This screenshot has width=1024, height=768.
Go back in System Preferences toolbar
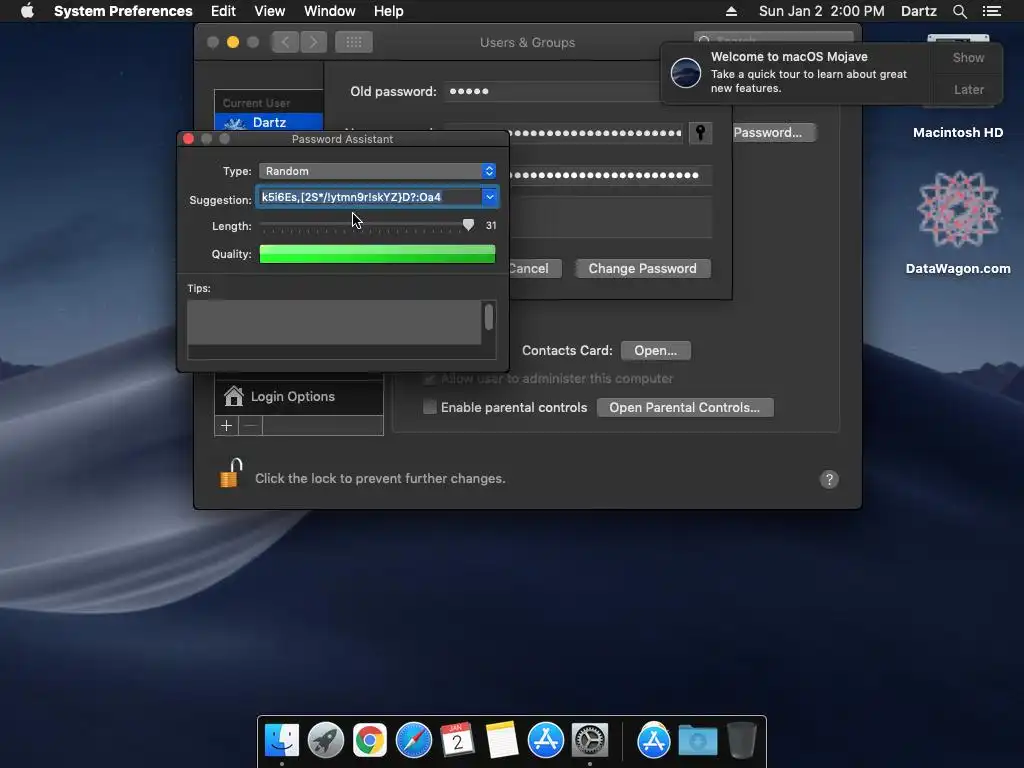point(285,42)
